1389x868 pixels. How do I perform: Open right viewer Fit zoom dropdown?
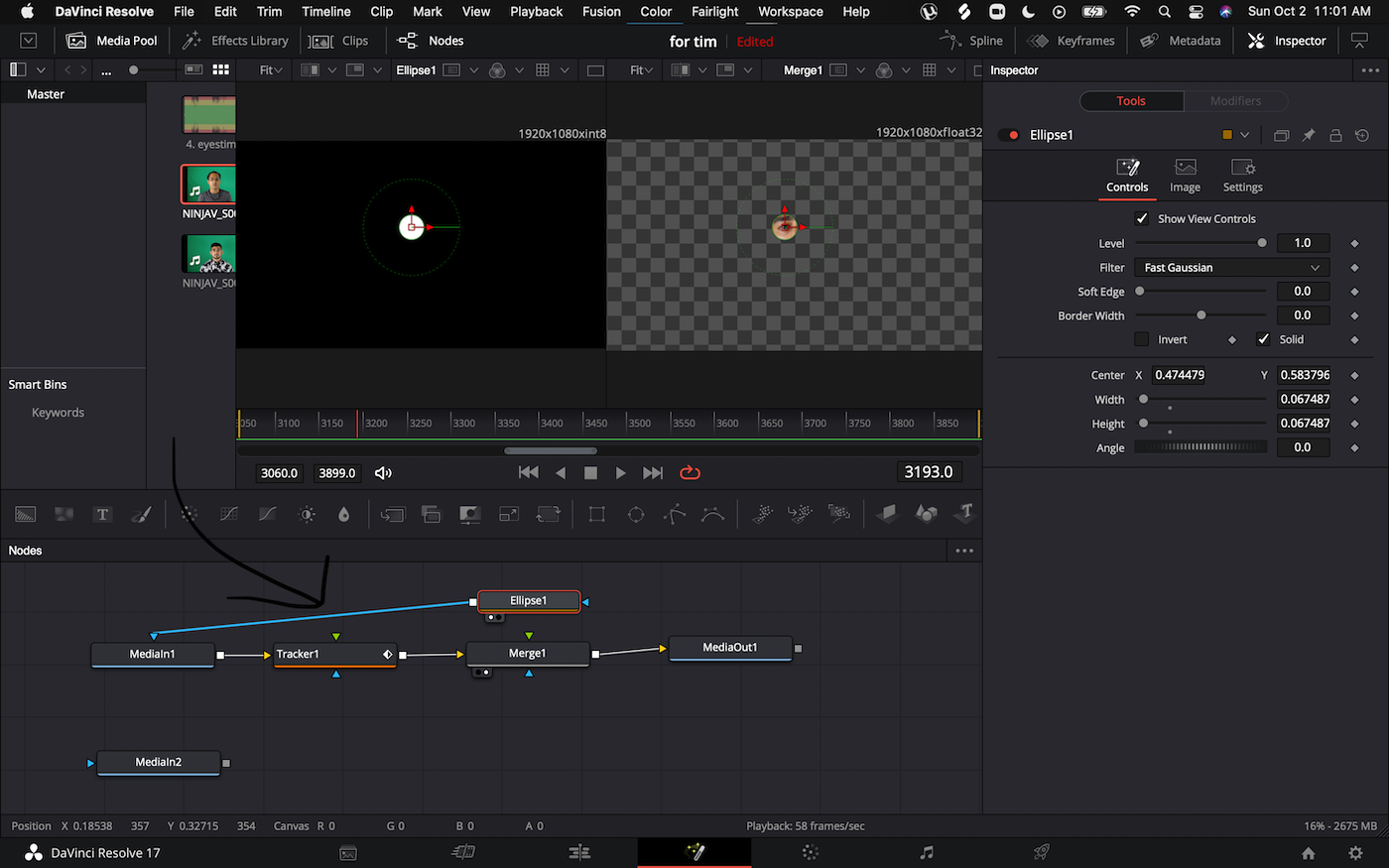[642, 70]
